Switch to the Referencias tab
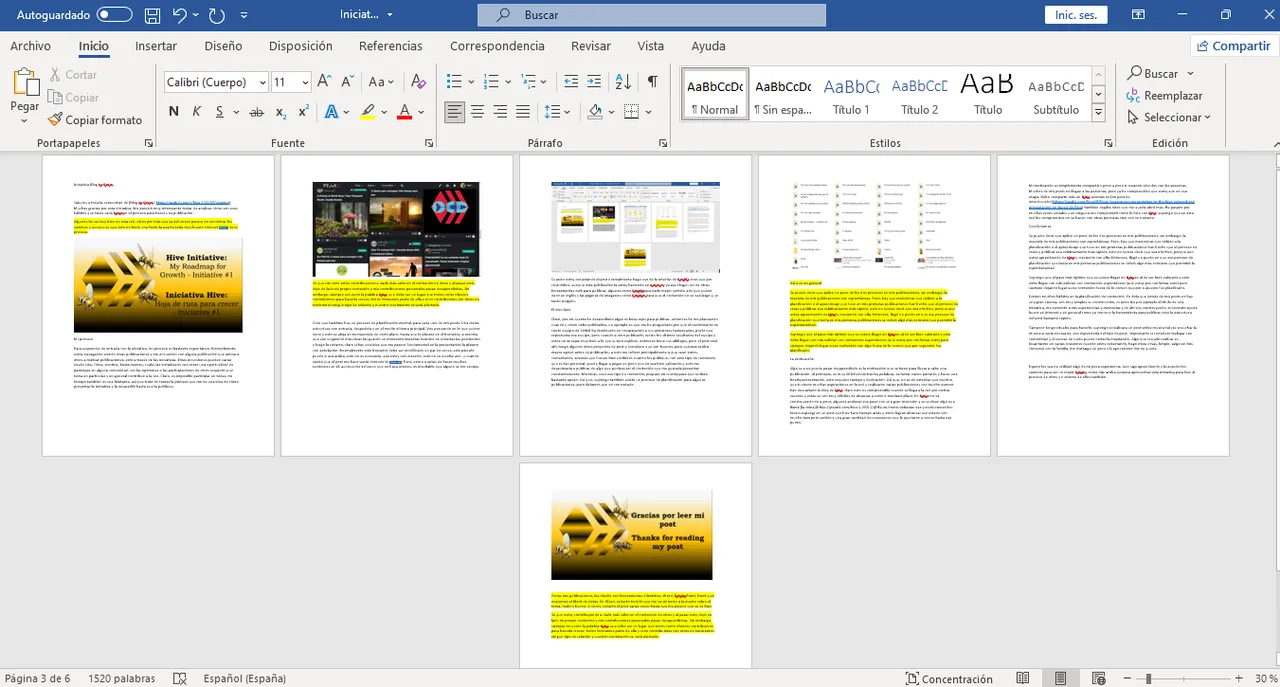 (x=390, y=46)
